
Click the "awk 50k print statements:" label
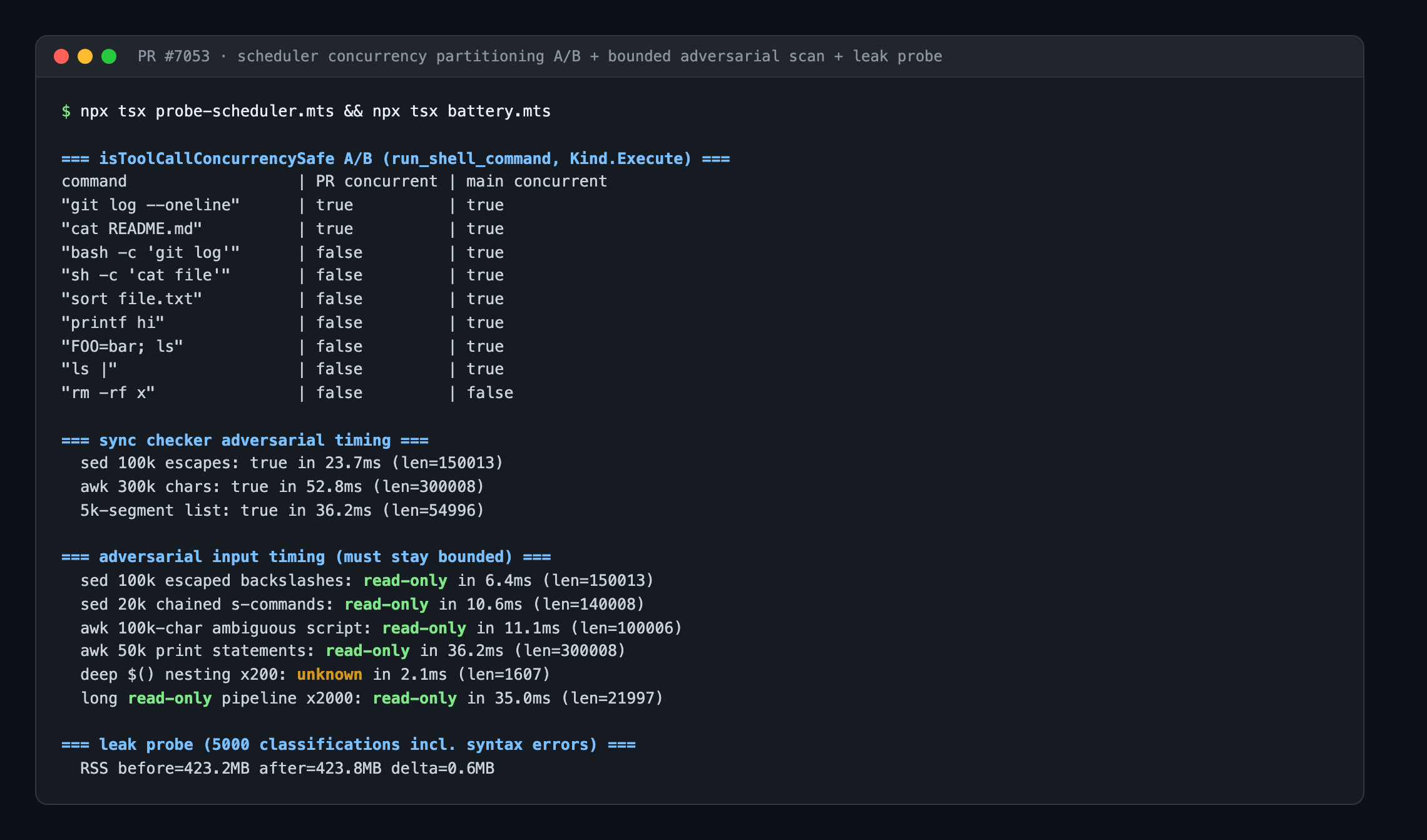[198, 651]
